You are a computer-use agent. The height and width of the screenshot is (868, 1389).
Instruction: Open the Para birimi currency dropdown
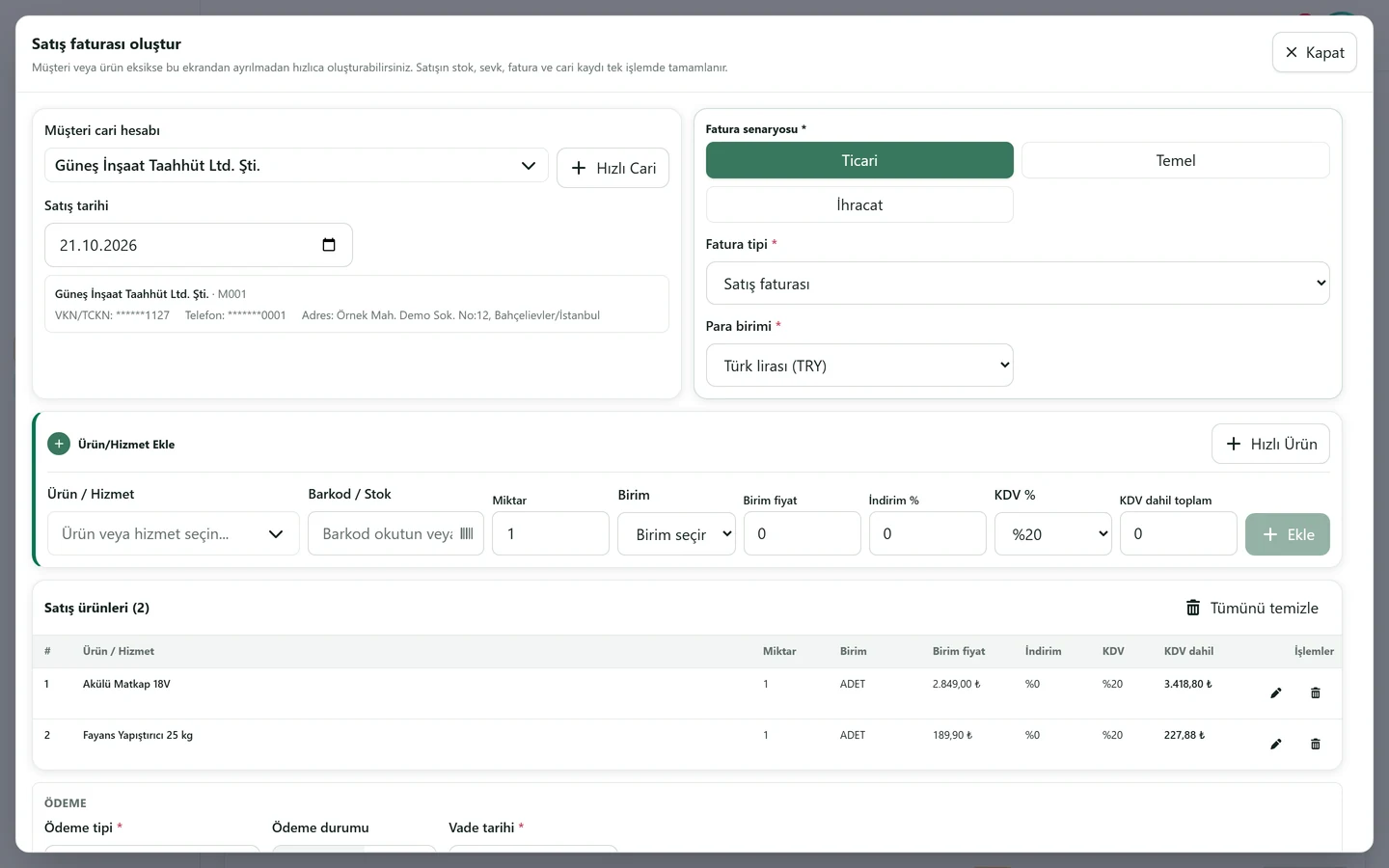[x=859, y=366]
